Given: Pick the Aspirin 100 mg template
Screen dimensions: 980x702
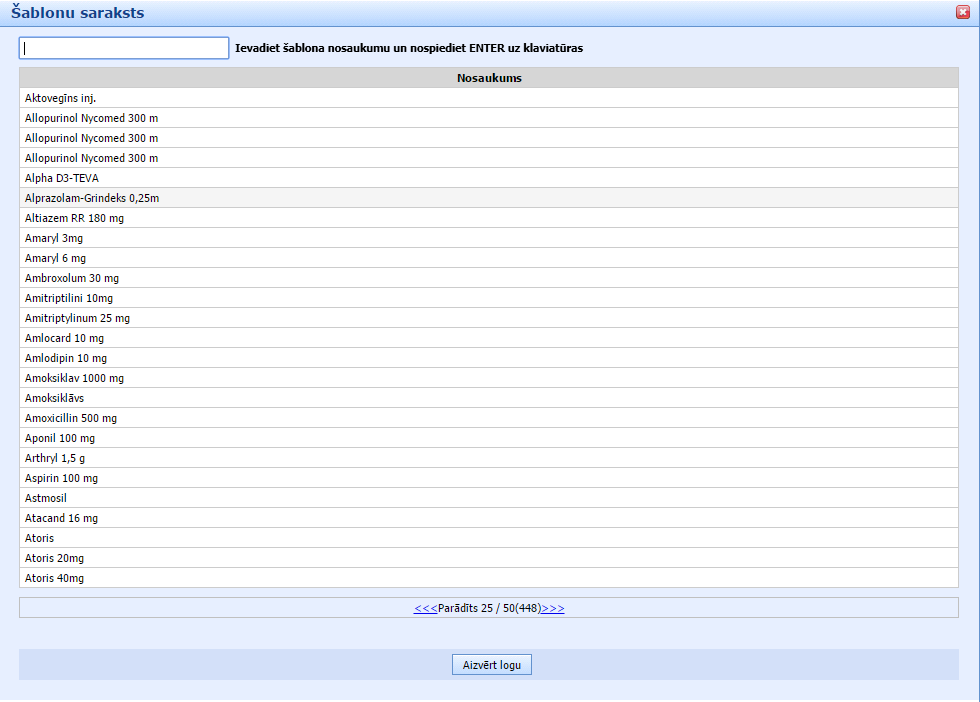Looking at the screenshot, I should [x=61, y=478].
